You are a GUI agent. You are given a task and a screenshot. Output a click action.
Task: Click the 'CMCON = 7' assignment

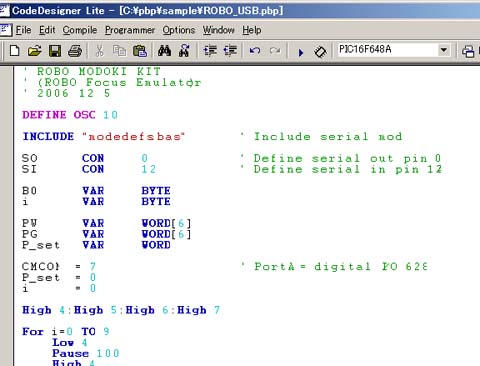59,266
